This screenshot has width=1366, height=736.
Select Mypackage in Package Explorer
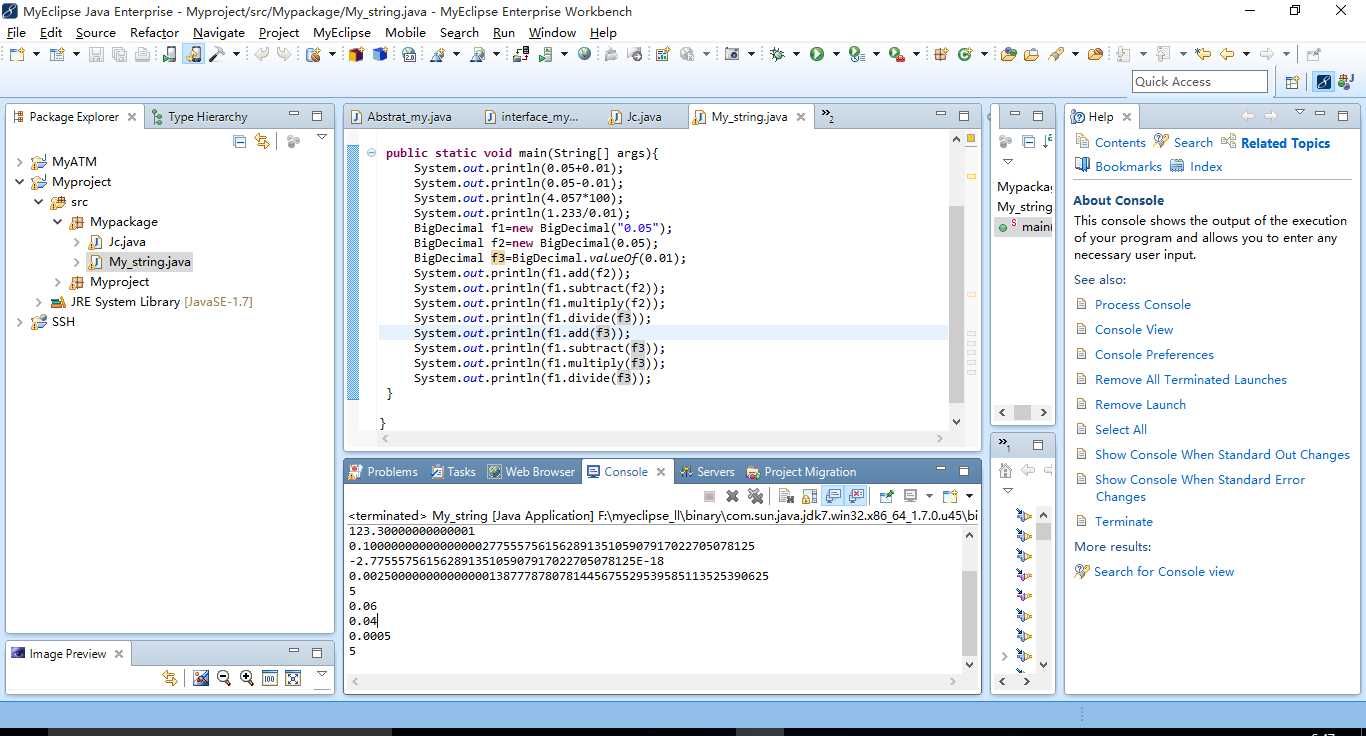124,222
